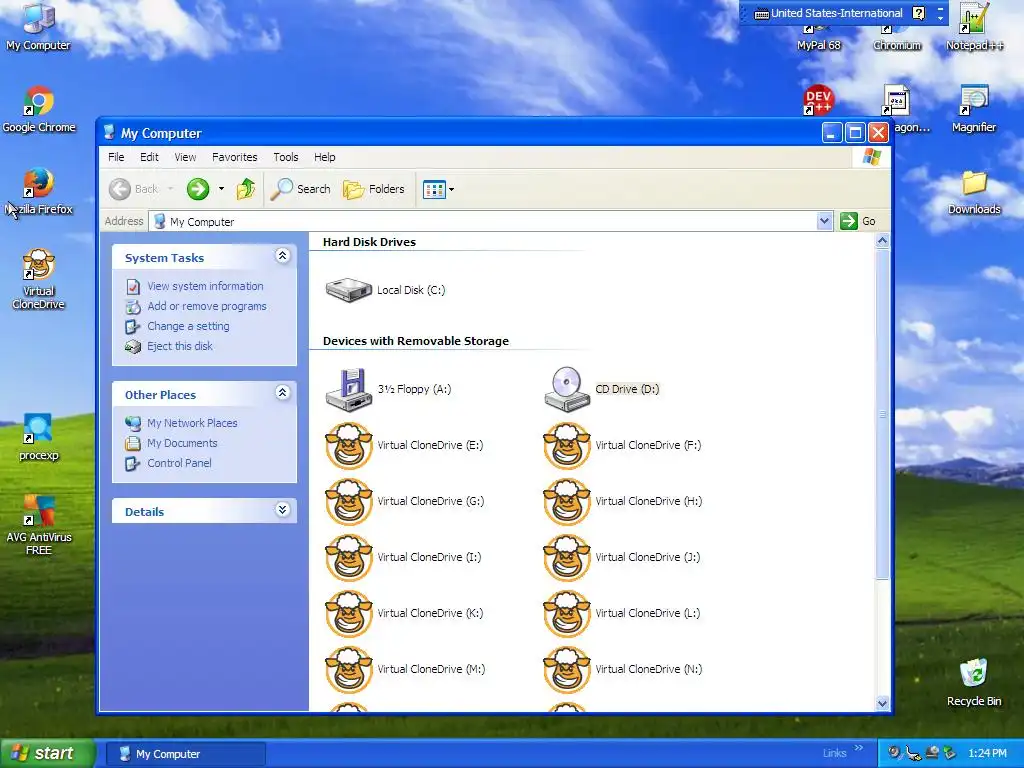This screenshot has height=768, width=1024.
Task: Select CD Drive (D:) icon
Action: coord(567,389)
